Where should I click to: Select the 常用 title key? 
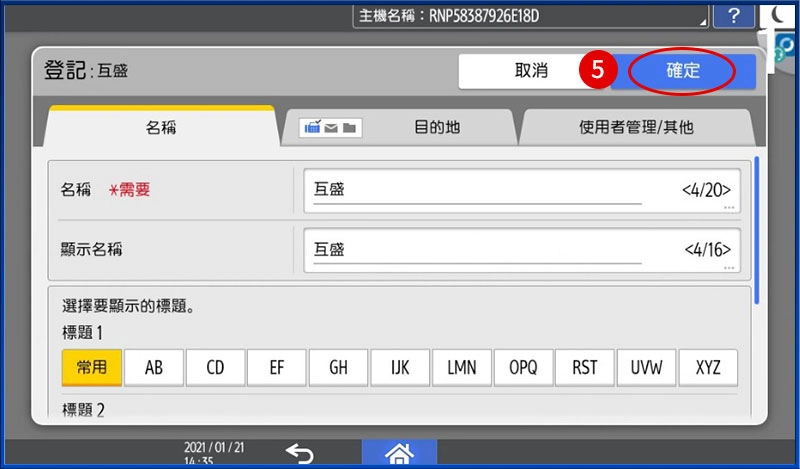(x=92, y=367)
